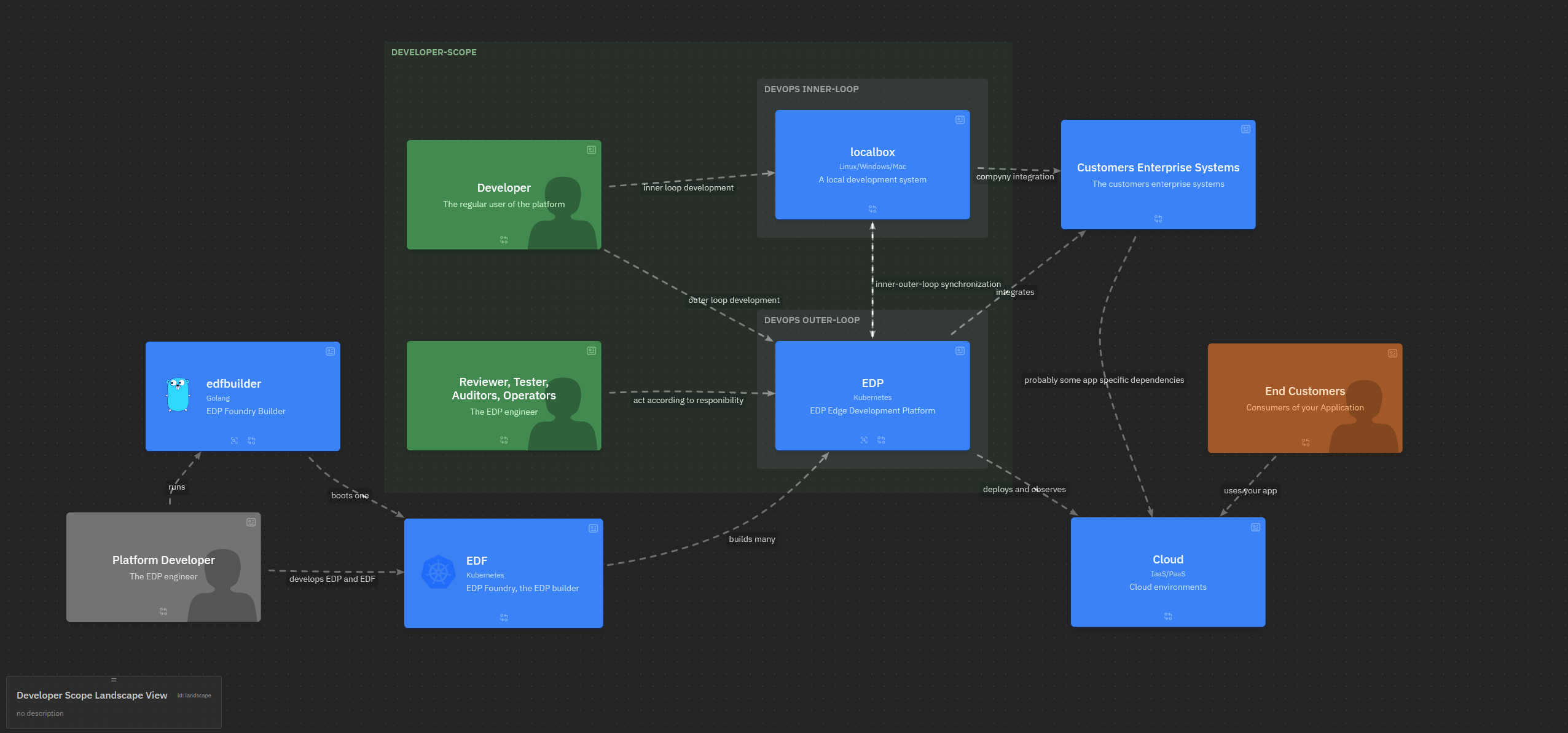1568x733 pixels.
Task: Click the DEVOPS OUTER-LOOP group title
Action: click(x=812, y=320)
